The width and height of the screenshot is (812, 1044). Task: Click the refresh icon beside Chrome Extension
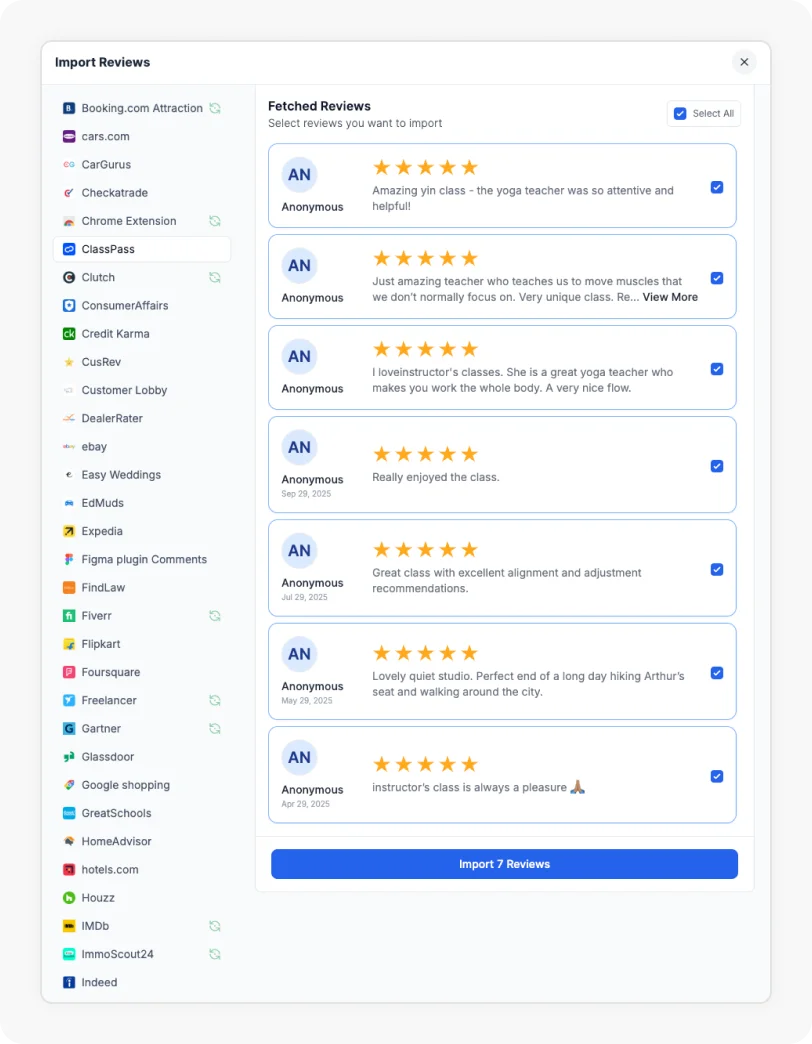coord(215,221)
